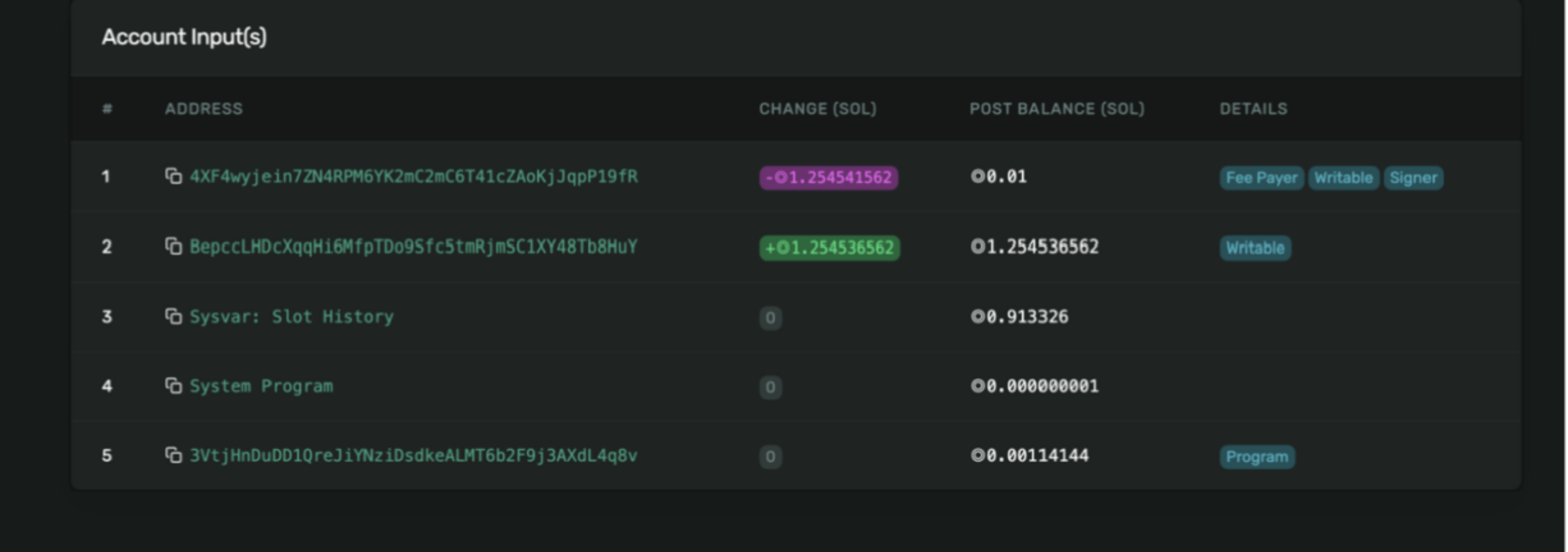1568x552 pixels.
Task: Click the CHANGE (SOL) column header
Action: click(818, 109)
